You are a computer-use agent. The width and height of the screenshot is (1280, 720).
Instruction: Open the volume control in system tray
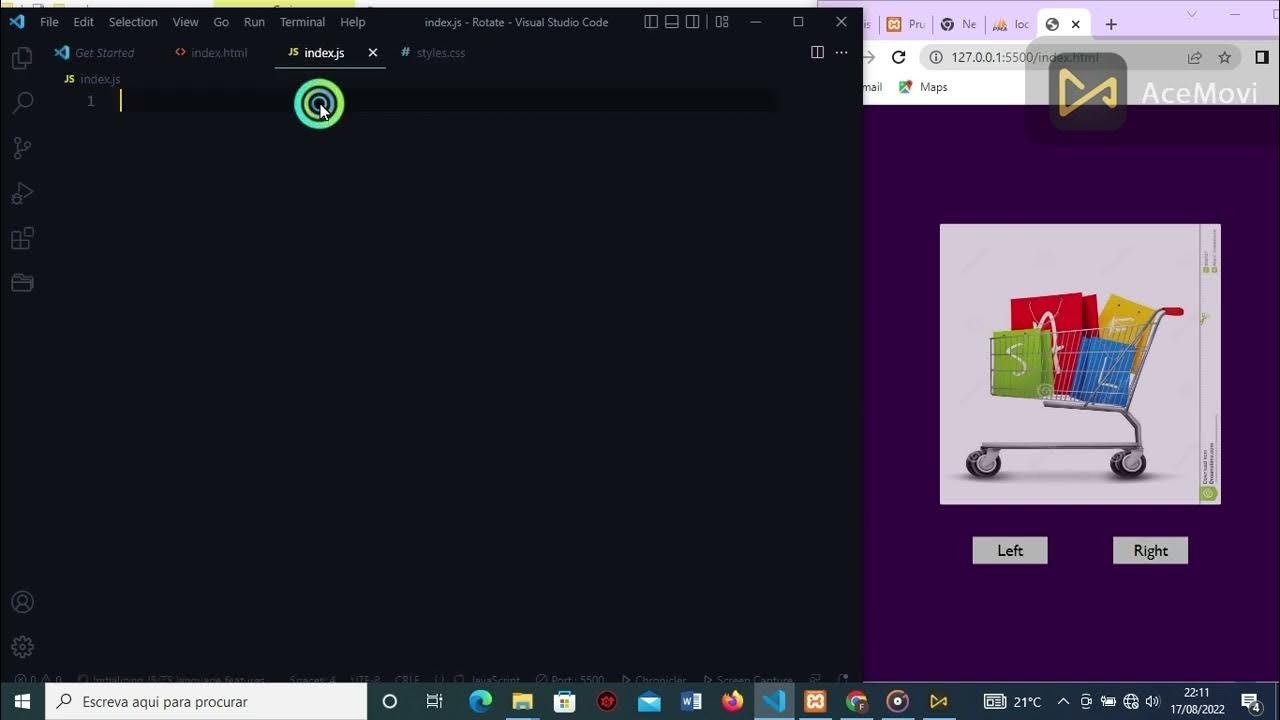click(x=1152, y=701)
